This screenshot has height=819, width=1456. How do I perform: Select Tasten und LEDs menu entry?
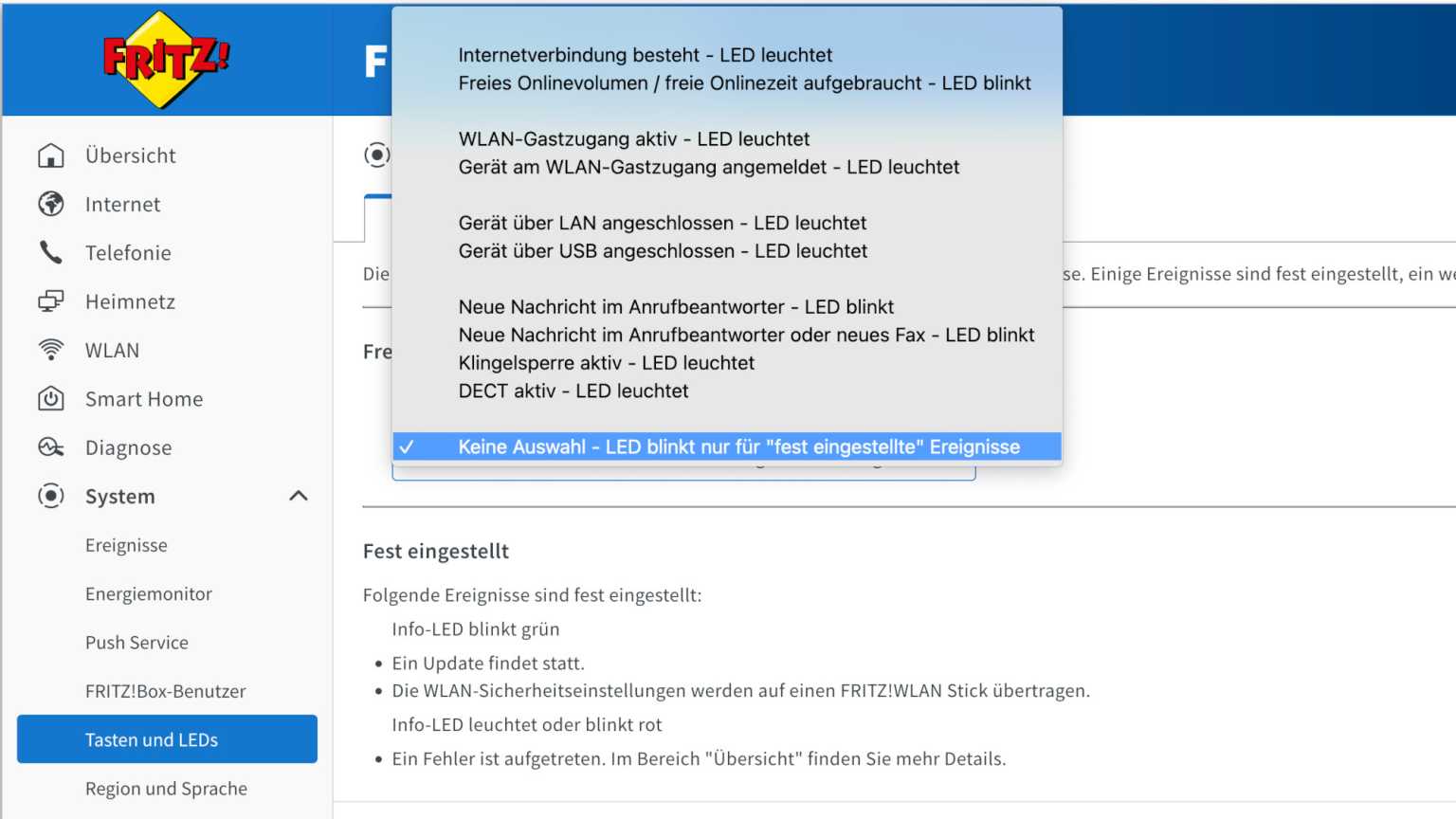(167, 739)
